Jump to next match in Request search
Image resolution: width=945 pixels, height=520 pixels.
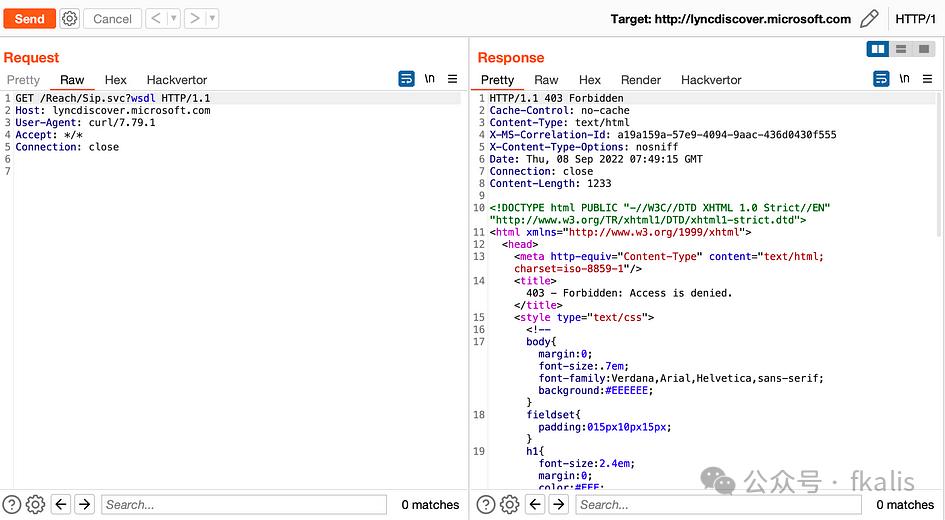click(x=85, y=504)
